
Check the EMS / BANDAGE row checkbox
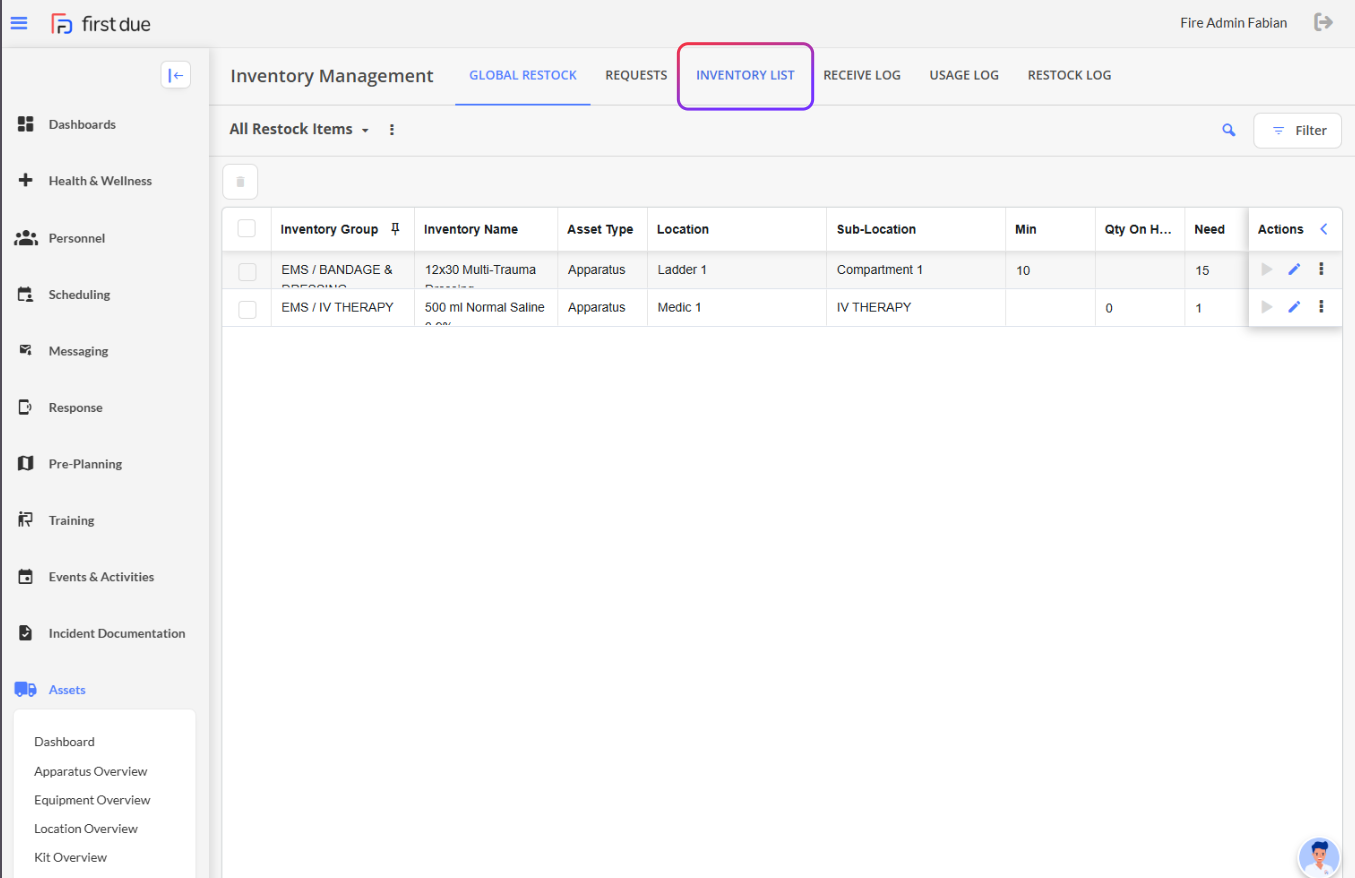[x=247, y=271]
